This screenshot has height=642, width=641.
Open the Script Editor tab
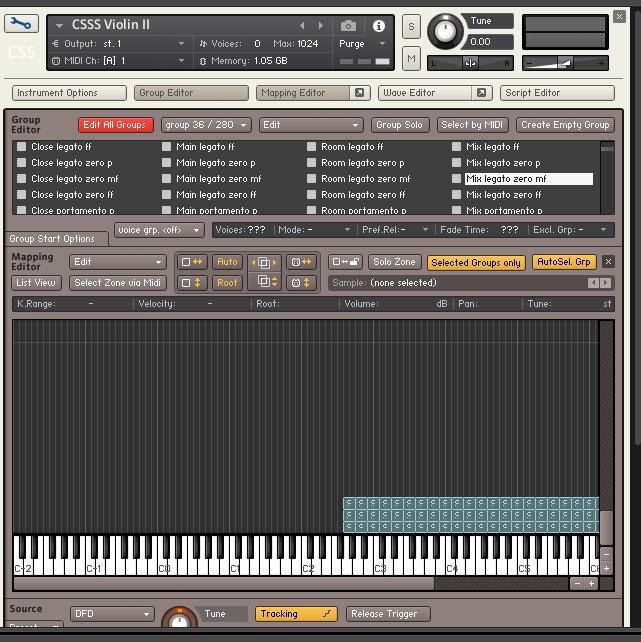557,93
